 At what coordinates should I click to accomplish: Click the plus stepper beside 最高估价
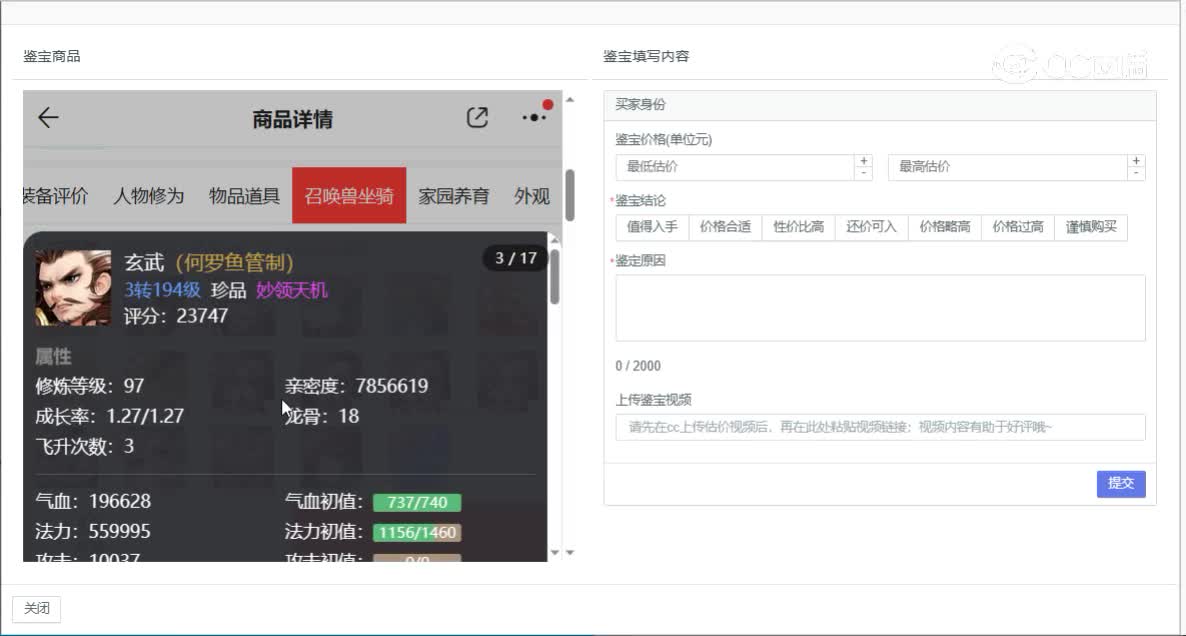pyautogui.click(x=1137, y=161)
